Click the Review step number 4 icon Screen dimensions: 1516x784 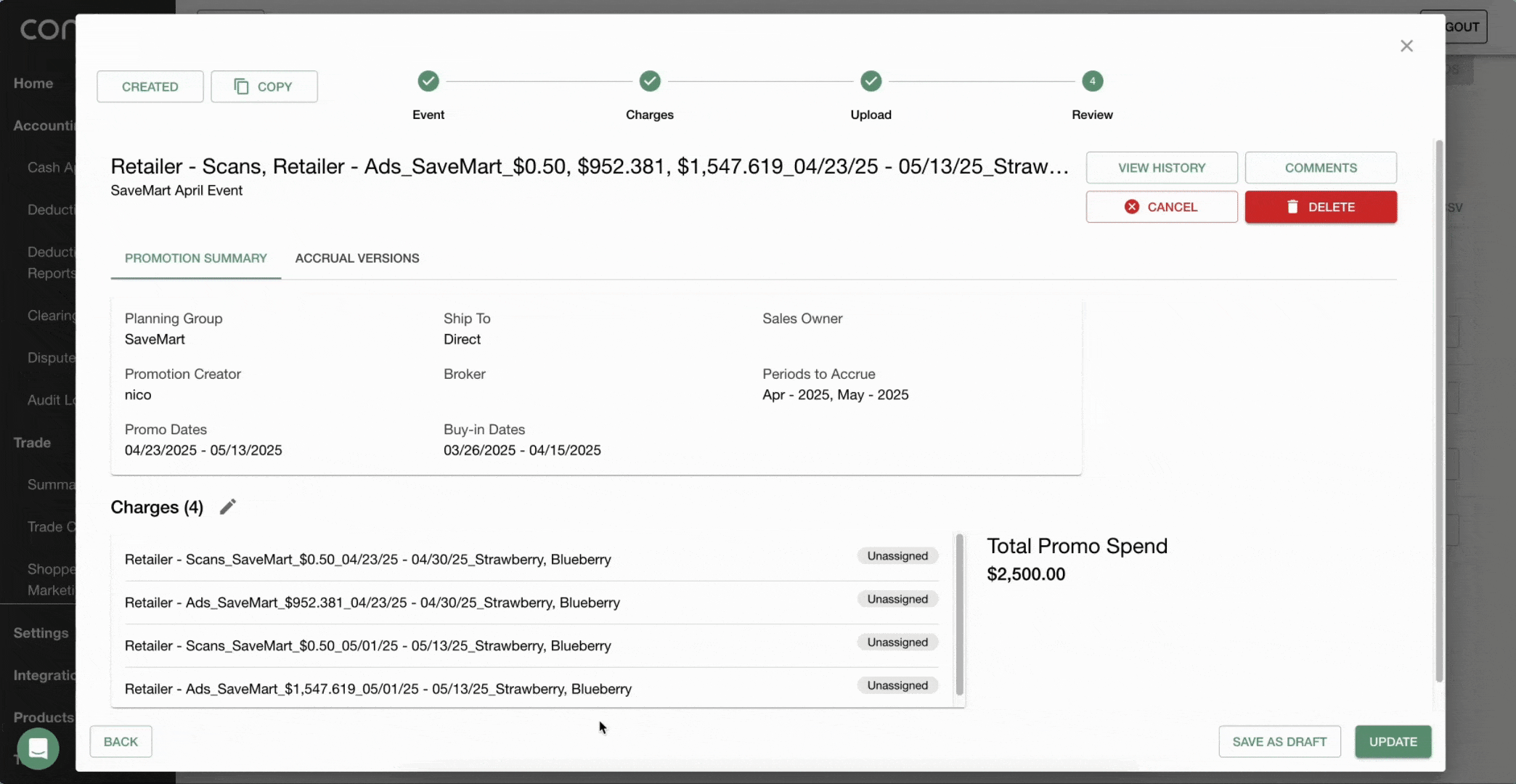(x=1092, y=81)
